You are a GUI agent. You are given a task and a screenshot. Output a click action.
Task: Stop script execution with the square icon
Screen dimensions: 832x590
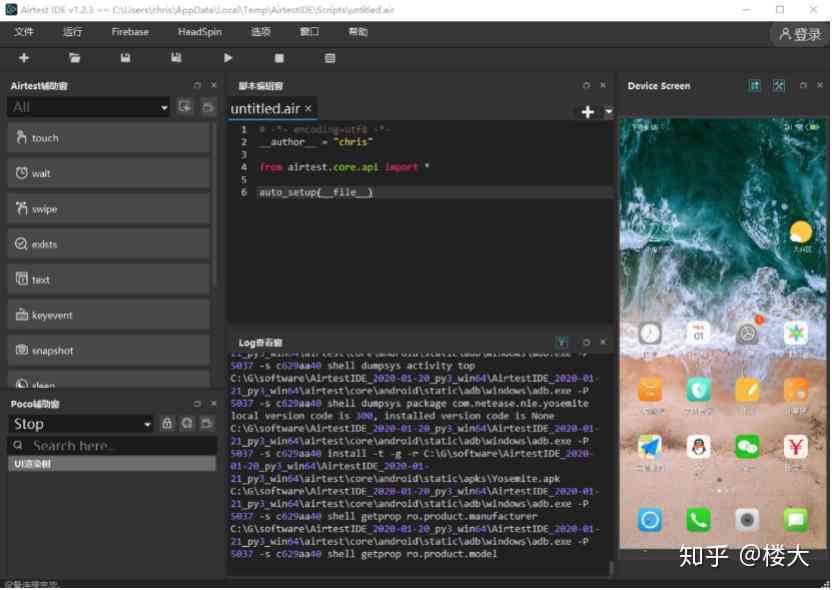pos(279,58)
